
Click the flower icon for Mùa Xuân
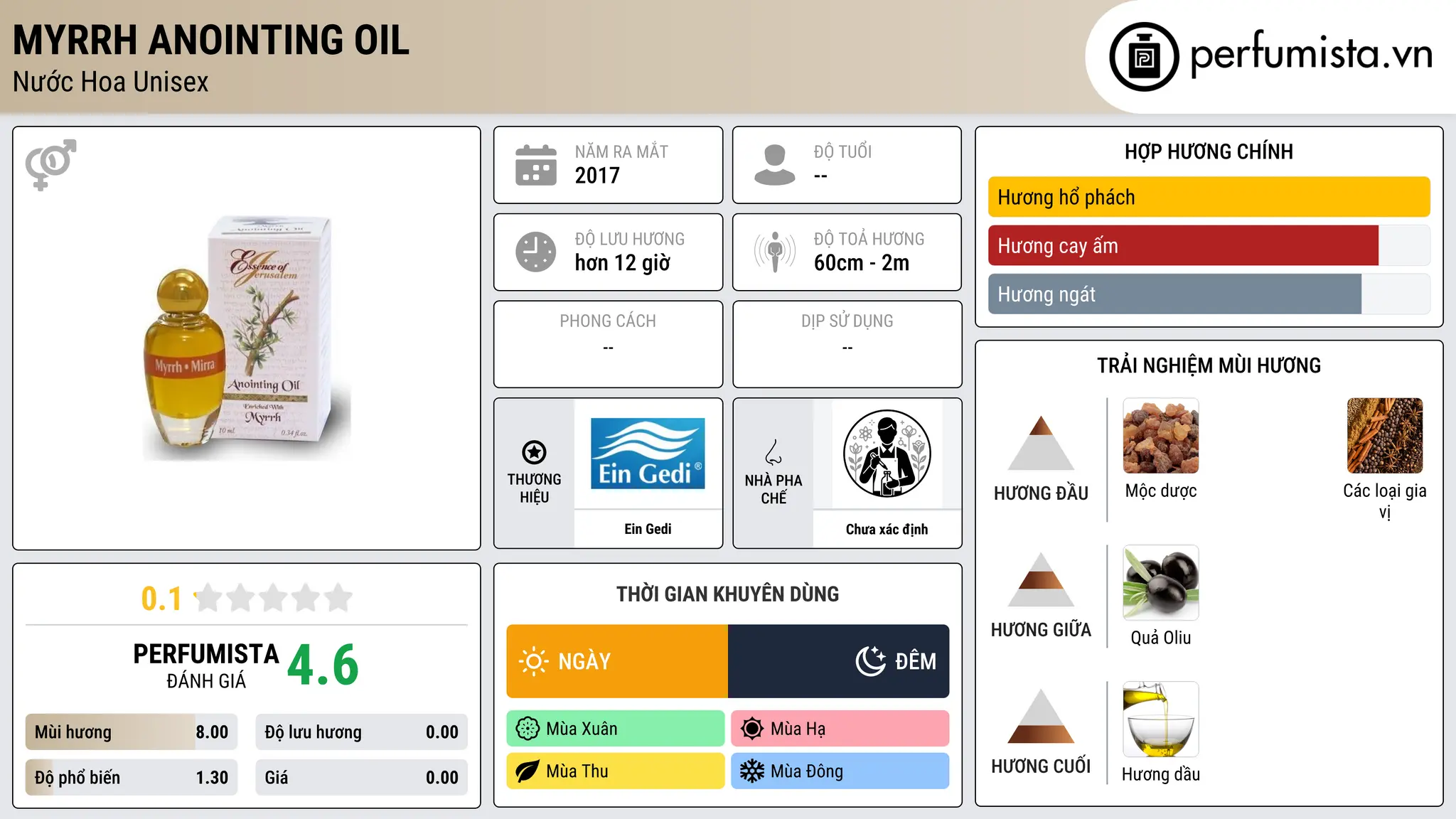[528, 729]
